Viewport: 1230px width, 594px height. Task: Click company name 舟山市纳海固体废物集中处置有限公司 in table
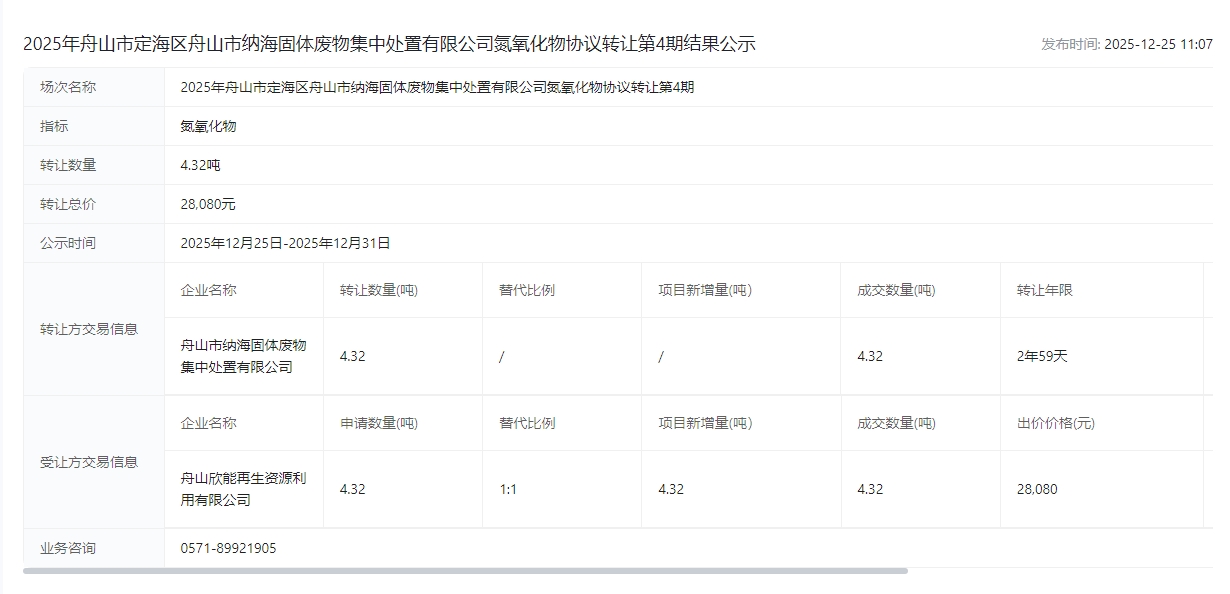243,356
